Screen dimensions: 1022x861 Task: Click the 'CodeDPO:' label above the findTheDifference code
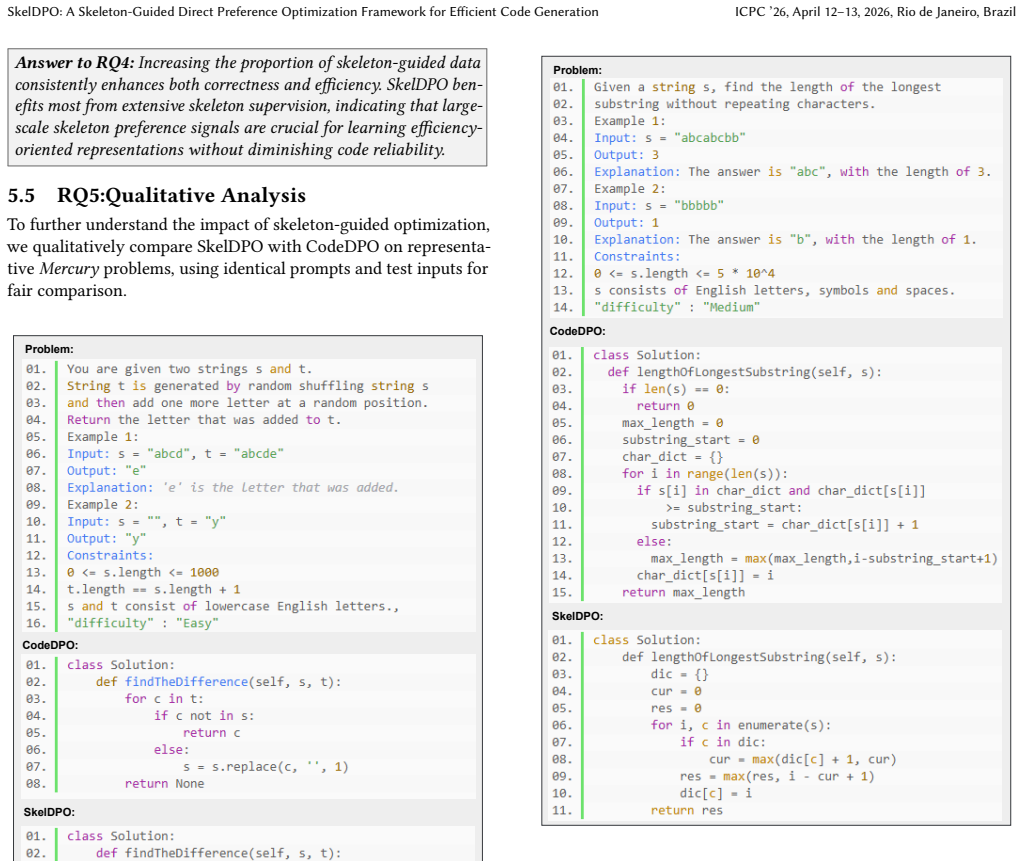(50, 645)
